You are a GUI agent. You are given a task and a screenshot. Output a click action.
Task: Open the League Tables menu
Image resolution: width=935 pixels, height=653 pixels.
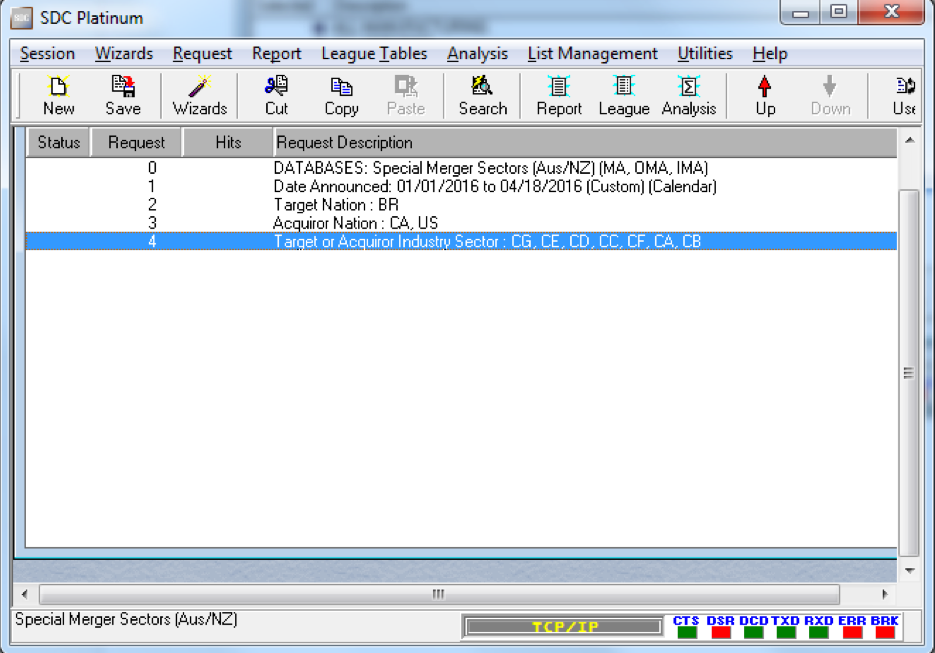(374, 54)
